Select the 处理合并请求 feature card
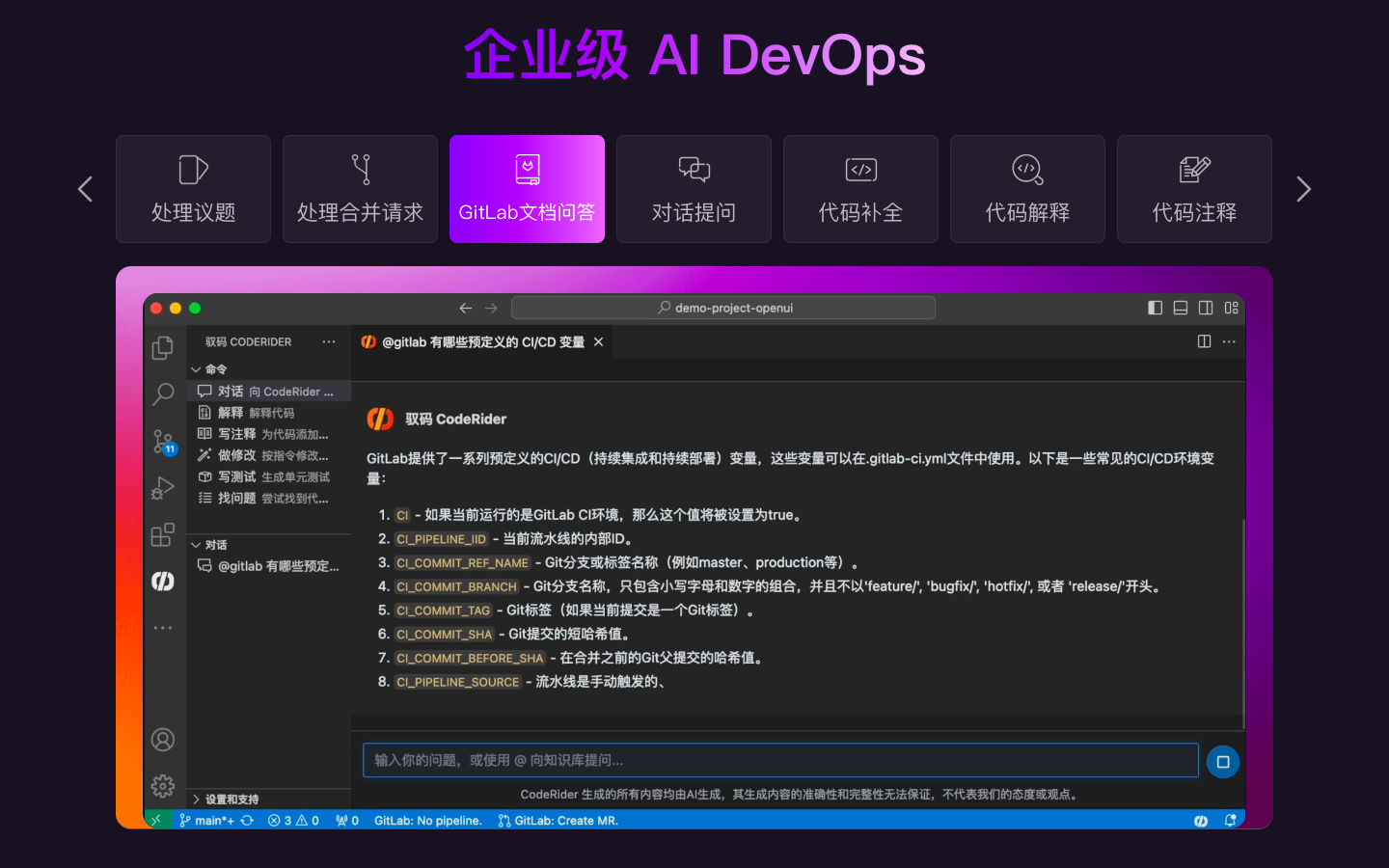Image resolution: width=1389 pixels, height=868 pixels. point(360,189)
